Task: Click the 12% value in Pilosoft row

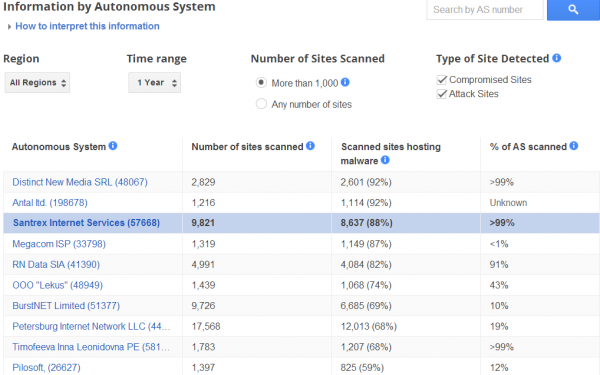Action: click(x=499, y=368)
